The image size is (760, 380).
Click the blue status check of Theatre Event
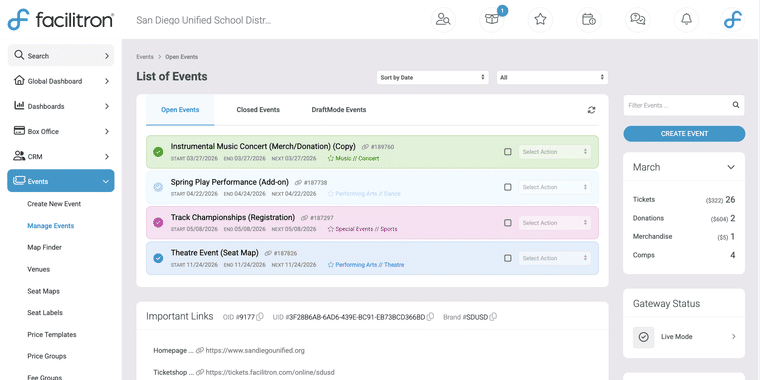(x=158, y=258)
